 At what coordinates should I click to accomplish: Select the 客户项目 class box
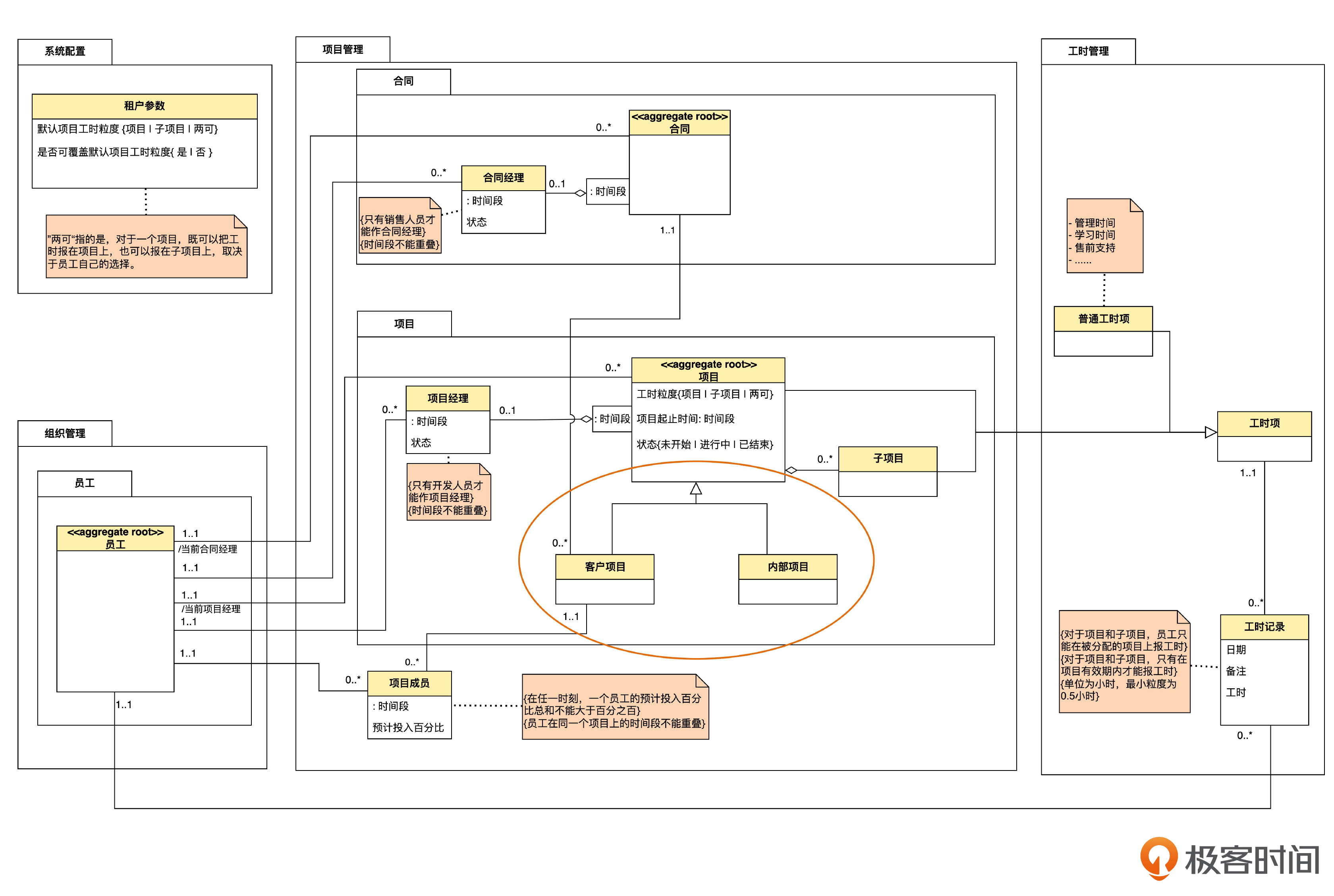(604, 567)
